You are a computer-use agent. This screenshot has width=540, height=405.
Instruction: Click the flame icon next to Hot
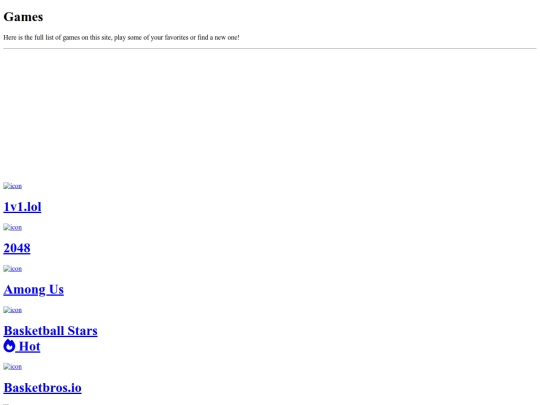click(x=9, y=346)
